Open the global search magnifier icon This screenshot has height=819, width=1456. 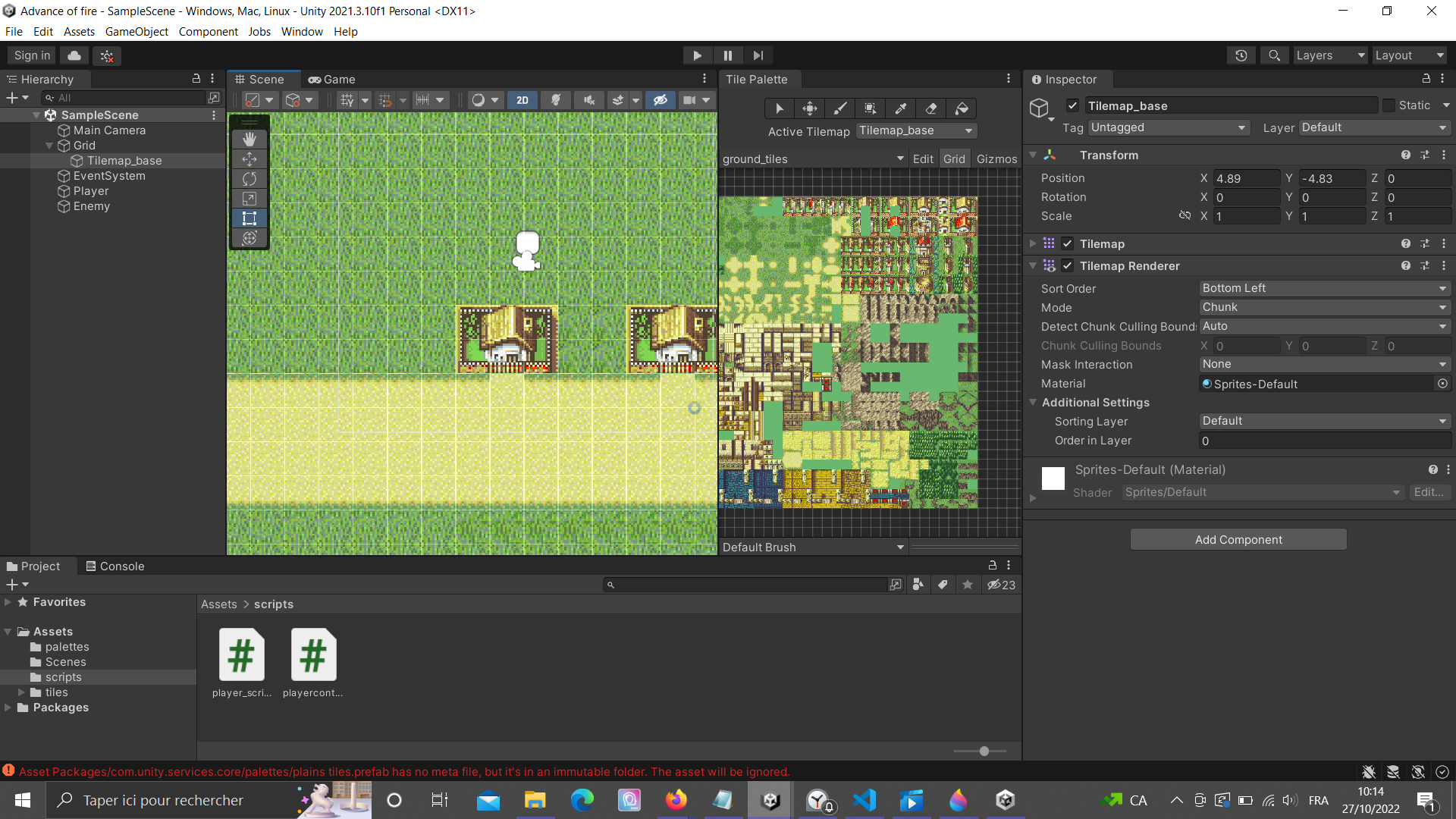tap(1274, 55)
